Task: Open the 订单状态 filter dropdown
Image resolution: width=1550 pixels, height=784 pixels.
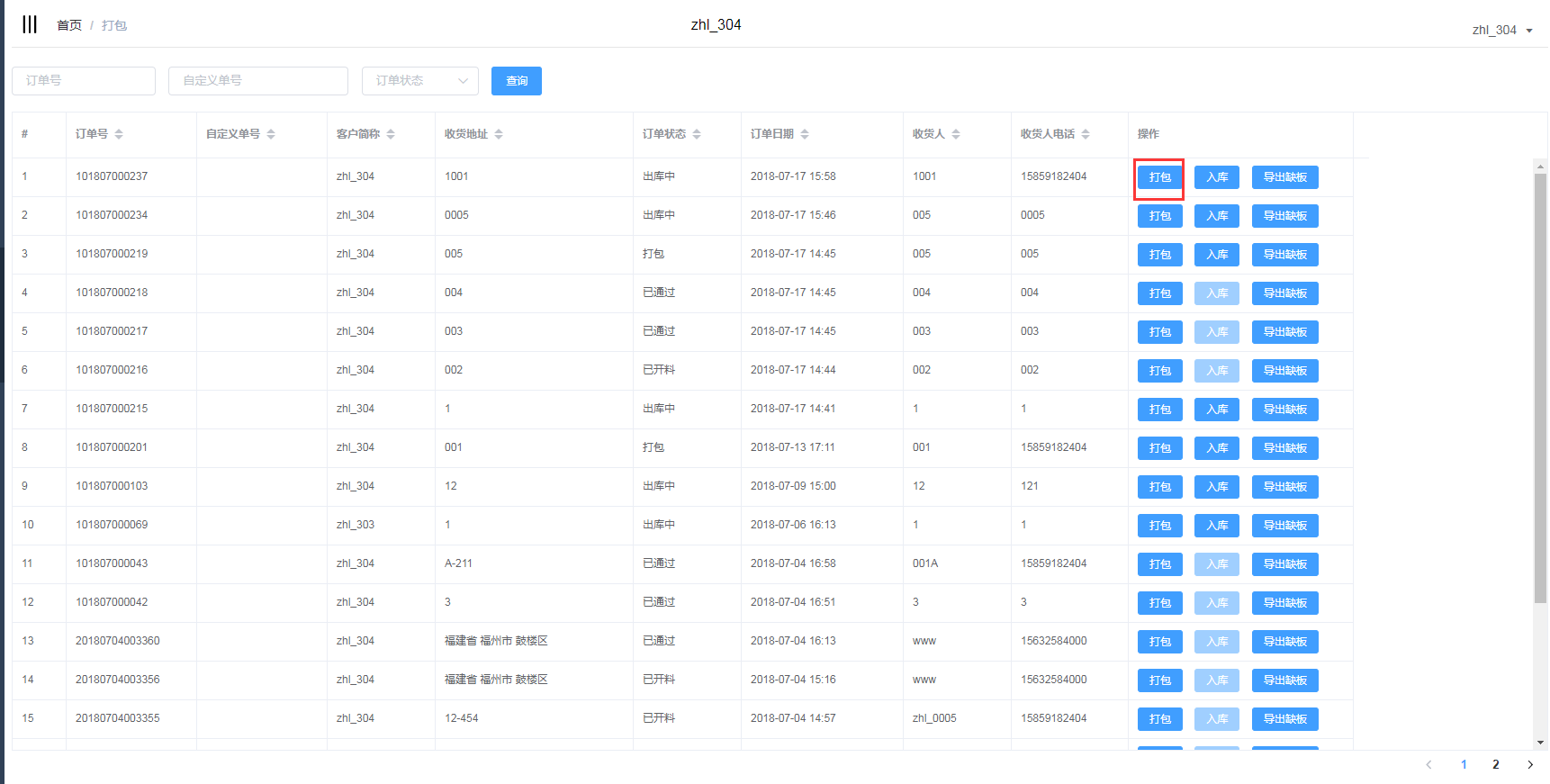Action: 419,81
